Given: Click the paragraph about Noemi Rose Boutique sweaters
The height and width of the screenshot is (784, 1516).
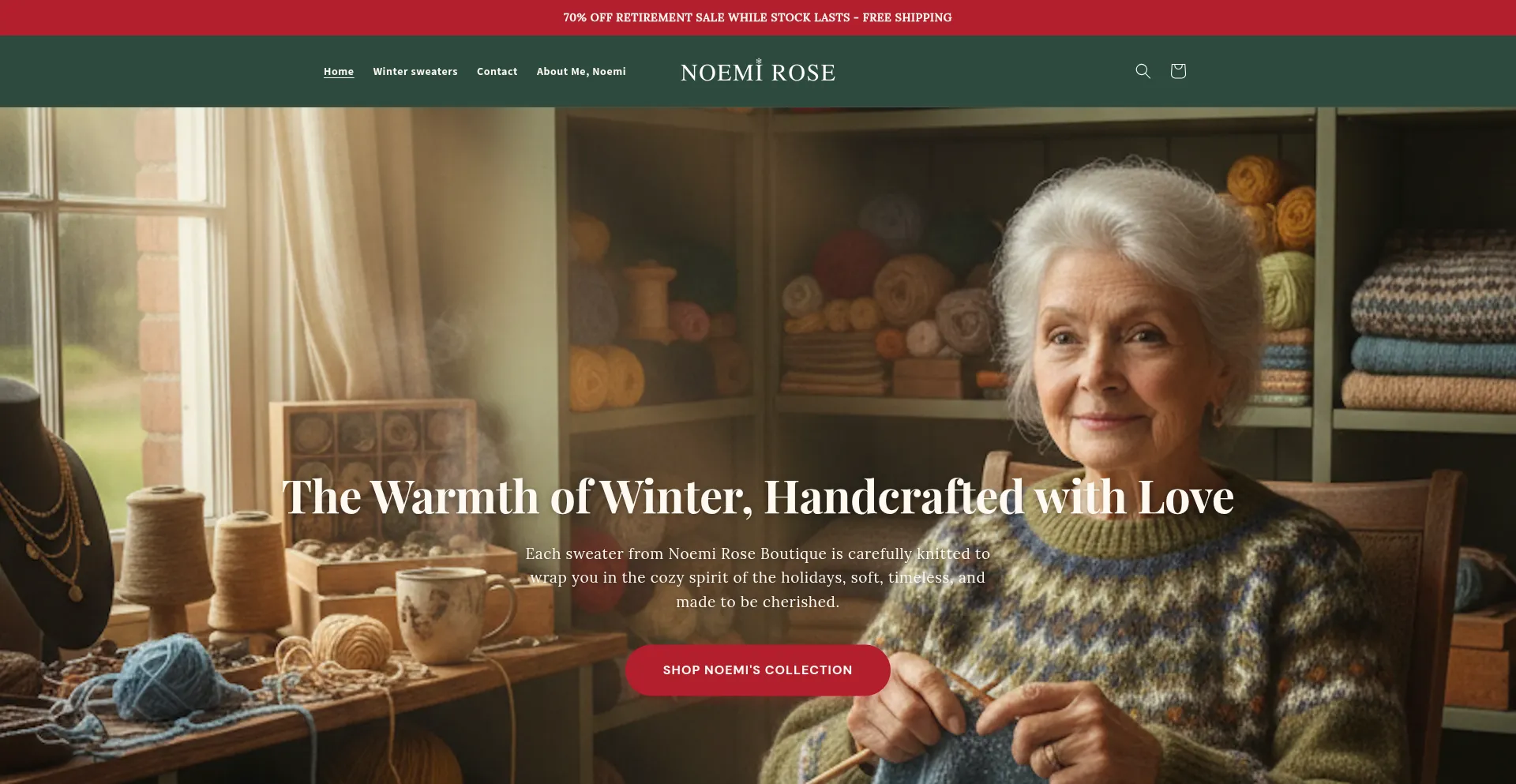Looking at the screenshot, I should (758, 577).
